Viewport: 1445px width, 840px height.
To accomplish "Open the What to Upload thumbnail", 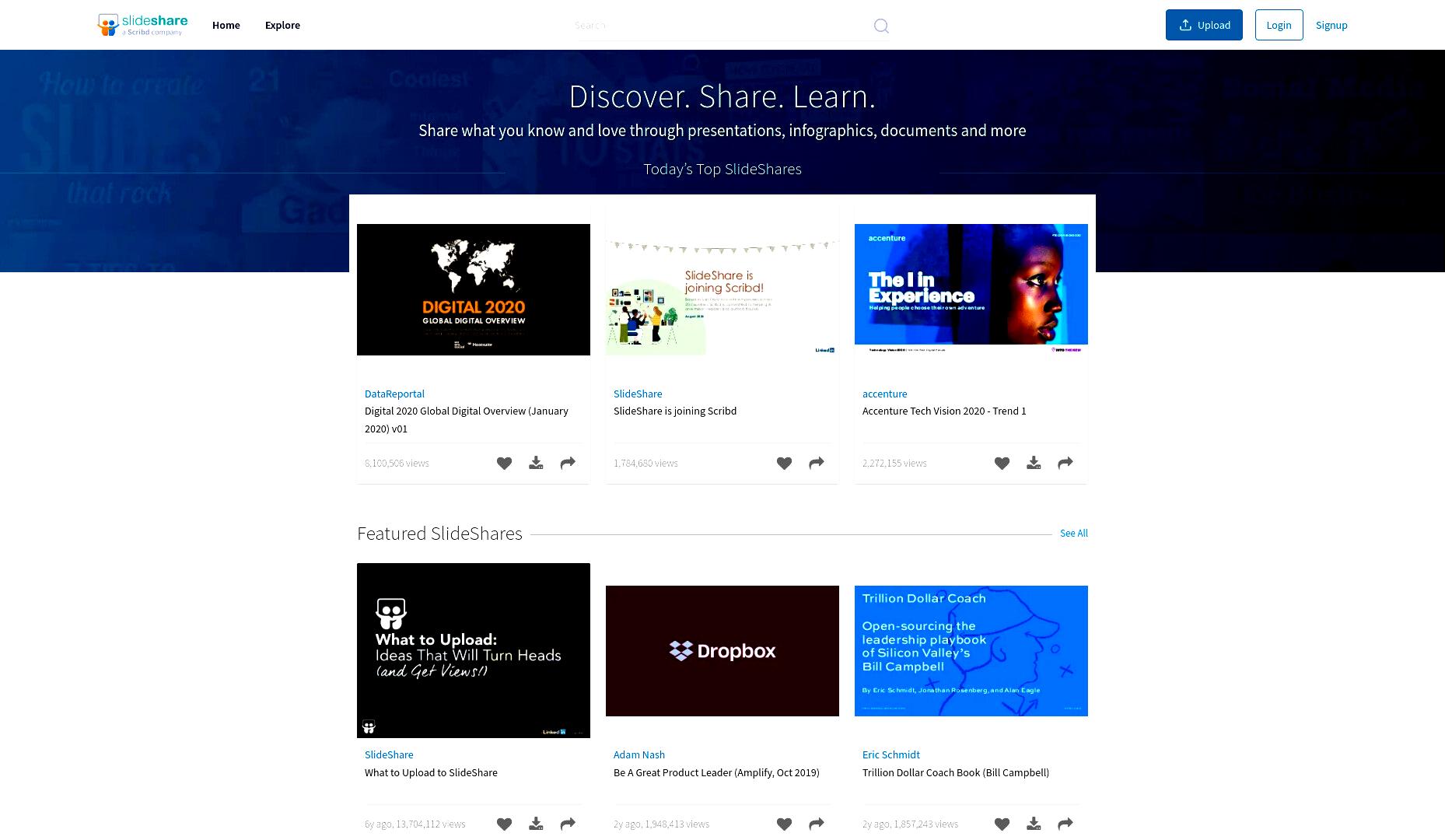I will [x=474, y=650].
